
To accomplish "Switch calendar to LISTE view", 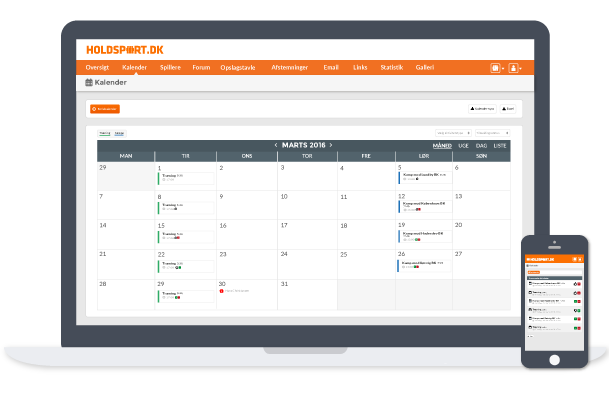I will [500, 145].
